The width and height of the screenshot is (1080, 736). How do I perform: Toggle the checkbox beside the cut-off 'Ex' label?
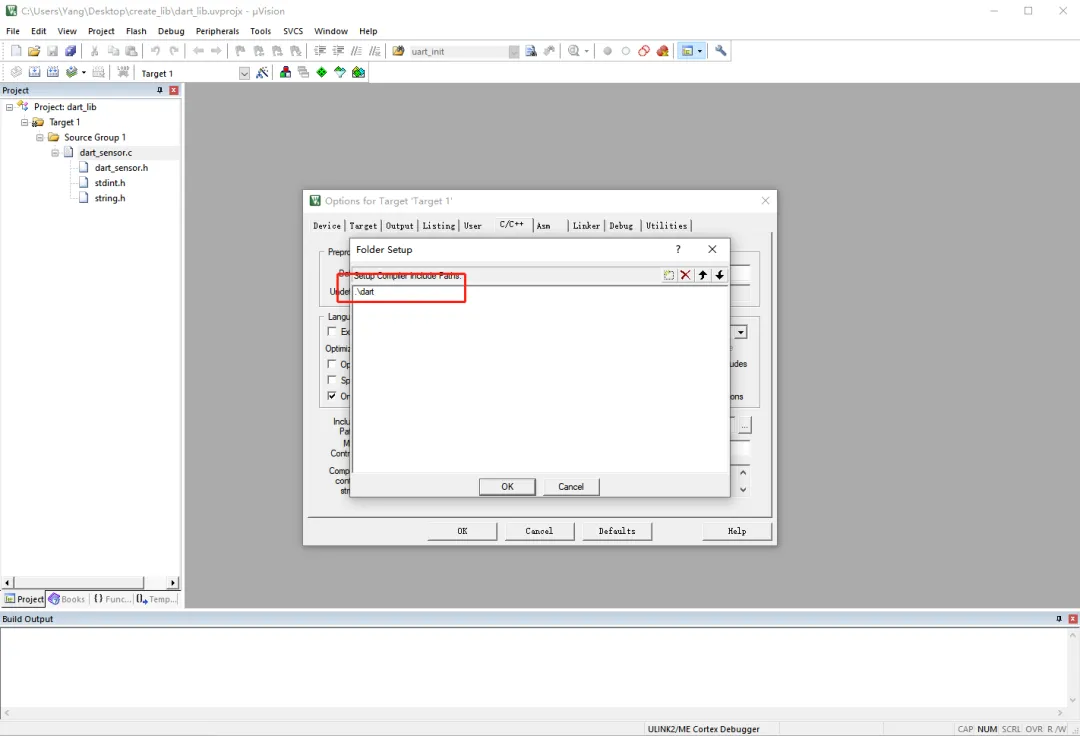[332, 332]
